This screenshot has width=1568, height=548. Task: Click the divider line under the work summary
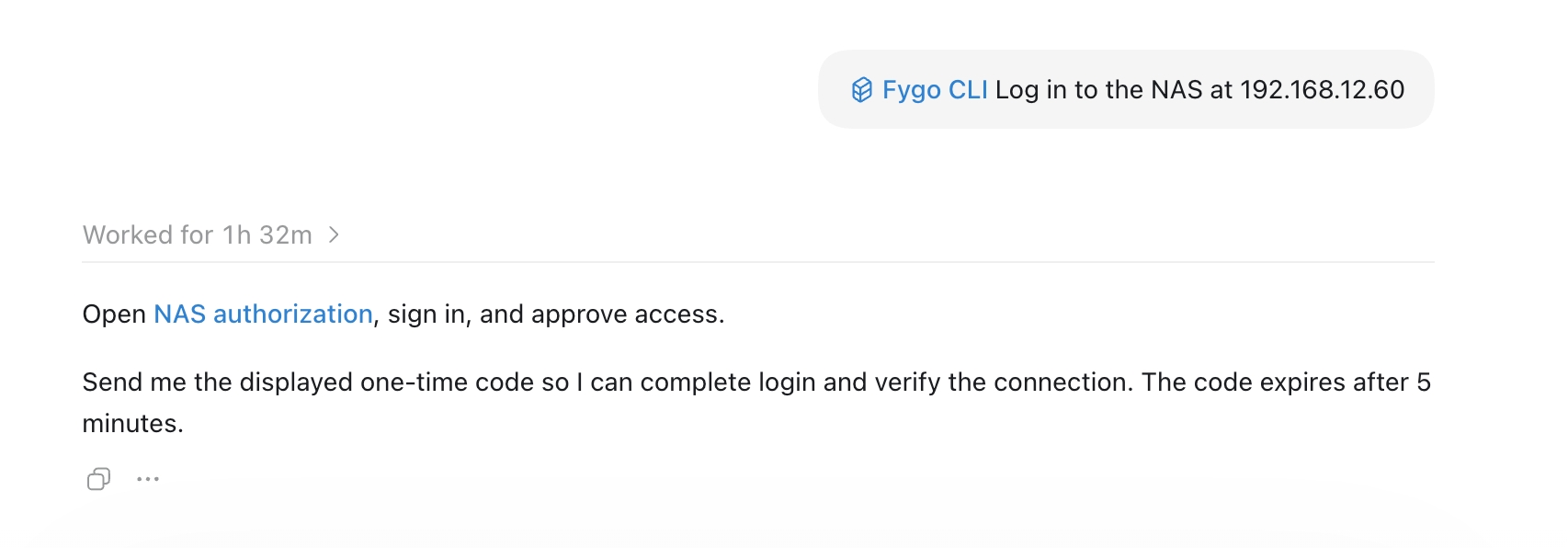[x=758, y=262]
